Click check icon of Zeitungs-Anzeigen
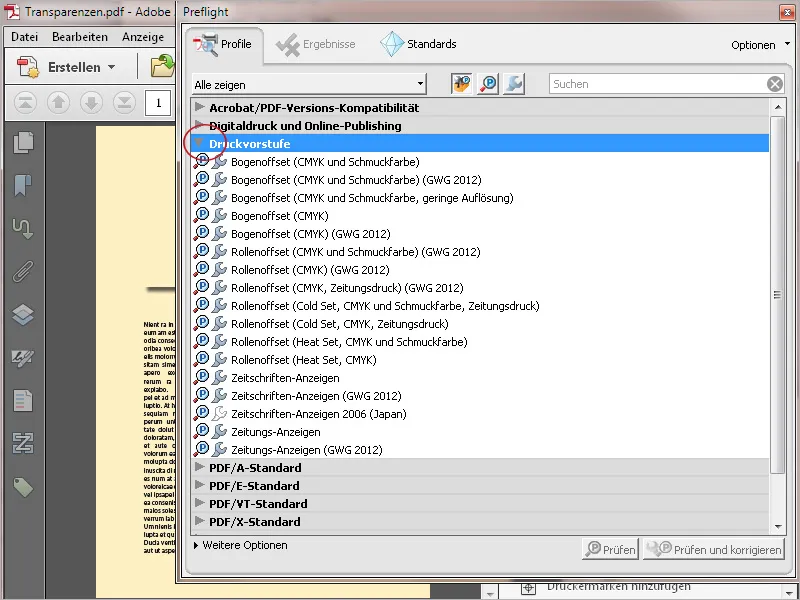 tap(202, 431)
